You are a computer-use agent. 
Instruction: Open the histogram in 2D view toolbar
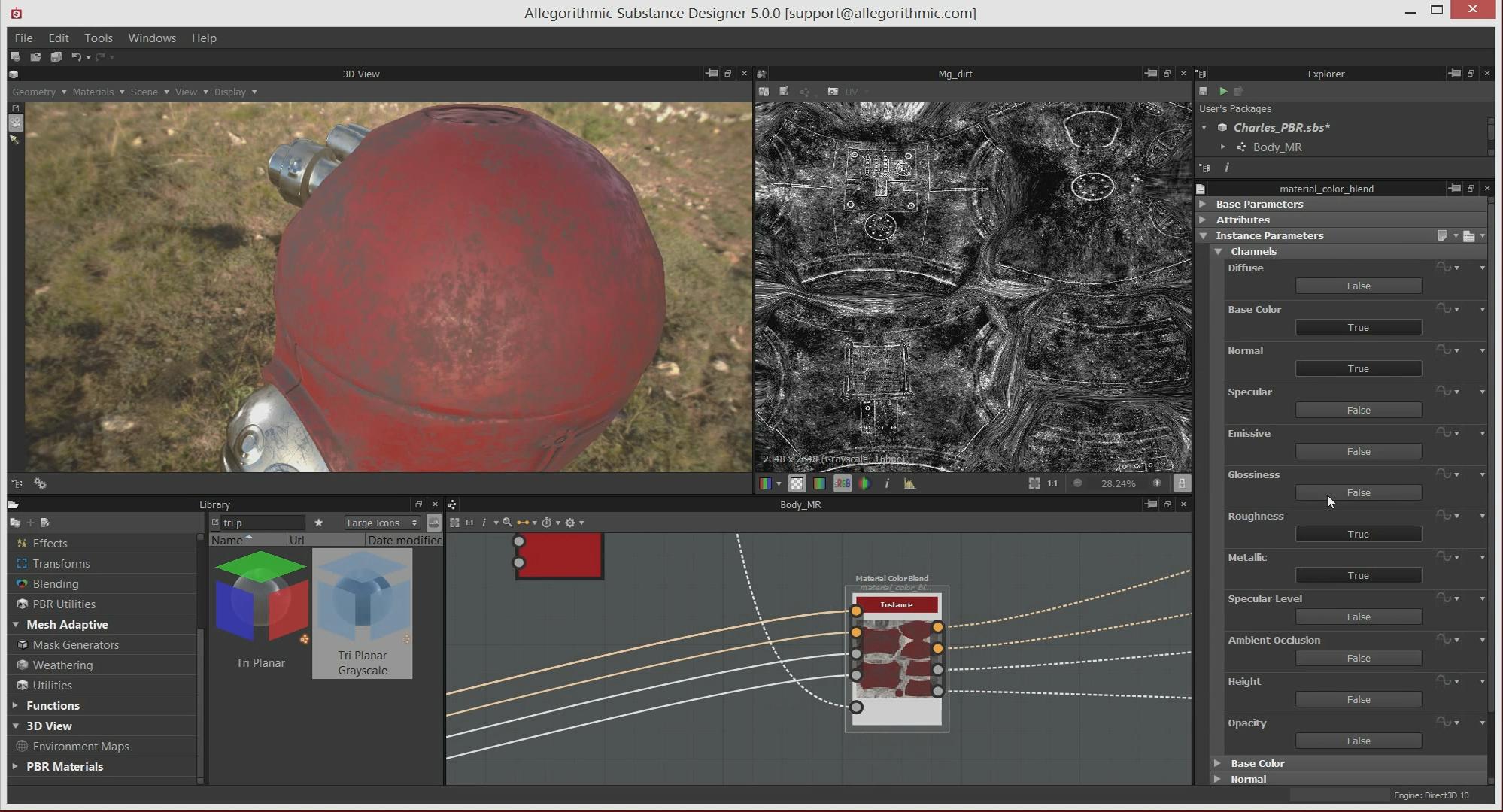pyautogui.click(x=909, y=483)
